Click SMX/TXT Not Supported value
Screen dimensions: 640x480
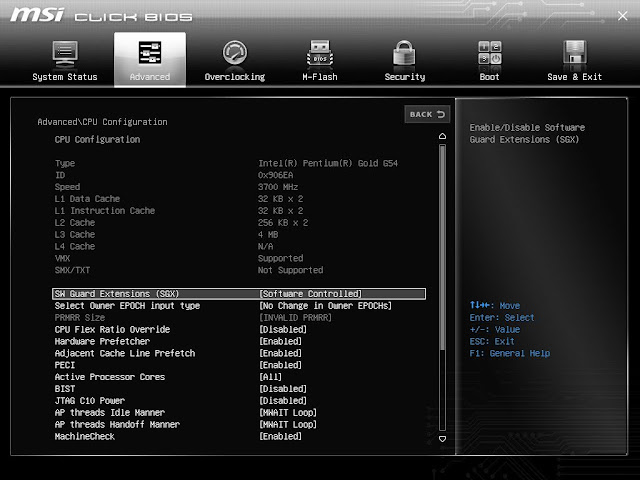click(x=290, y=270)
